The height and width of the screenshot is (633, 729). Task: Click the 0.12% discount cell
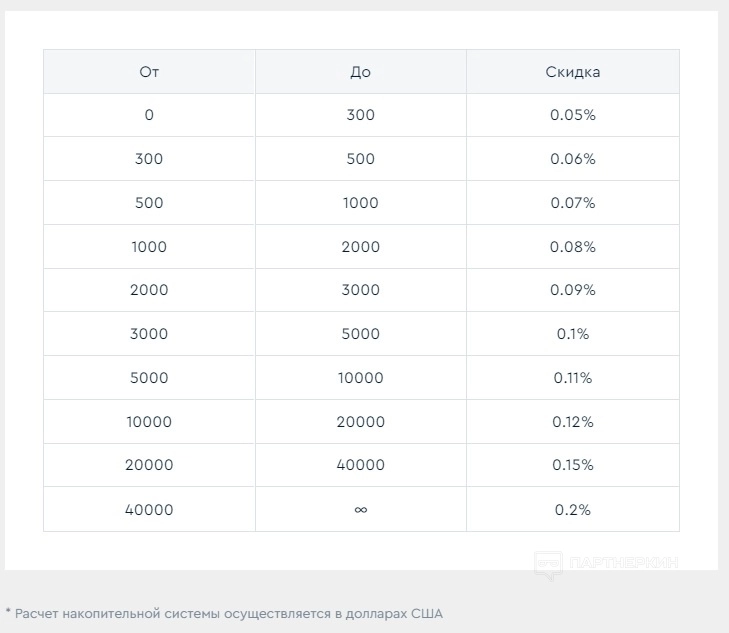point(573,422)
